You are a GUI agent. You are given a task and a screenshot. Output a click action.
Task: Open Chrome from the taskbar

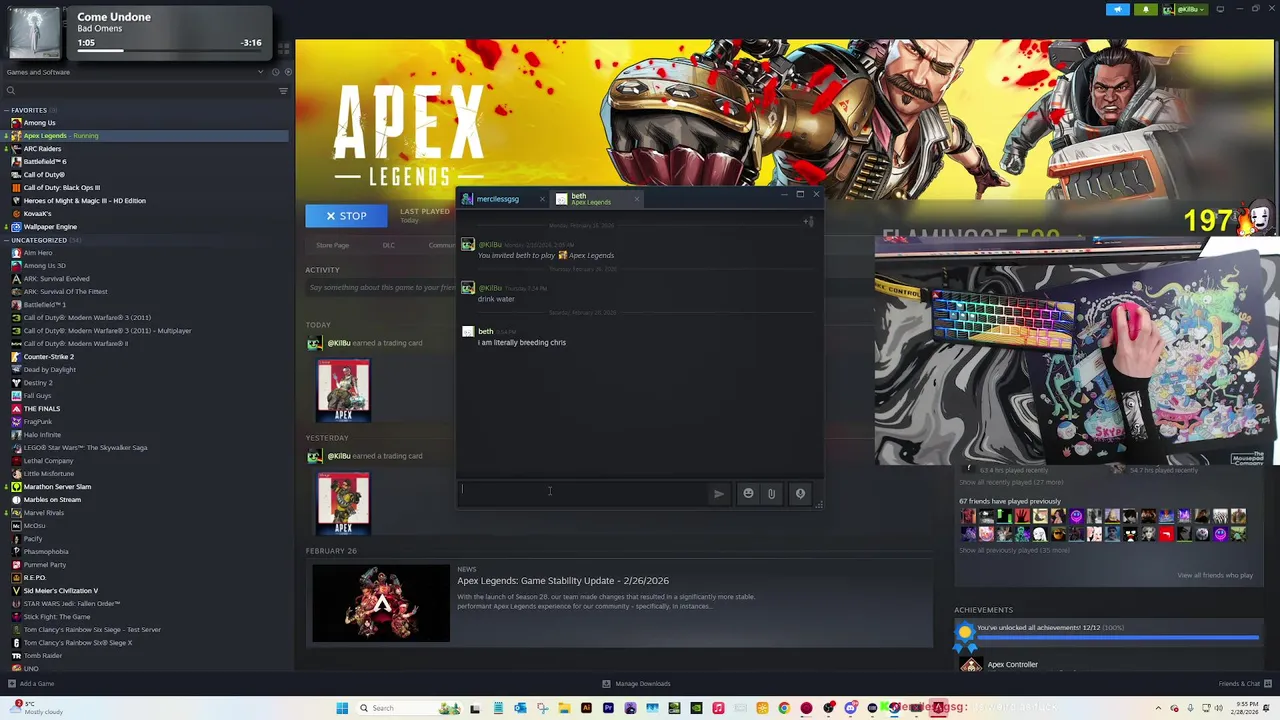coord(784,708)
